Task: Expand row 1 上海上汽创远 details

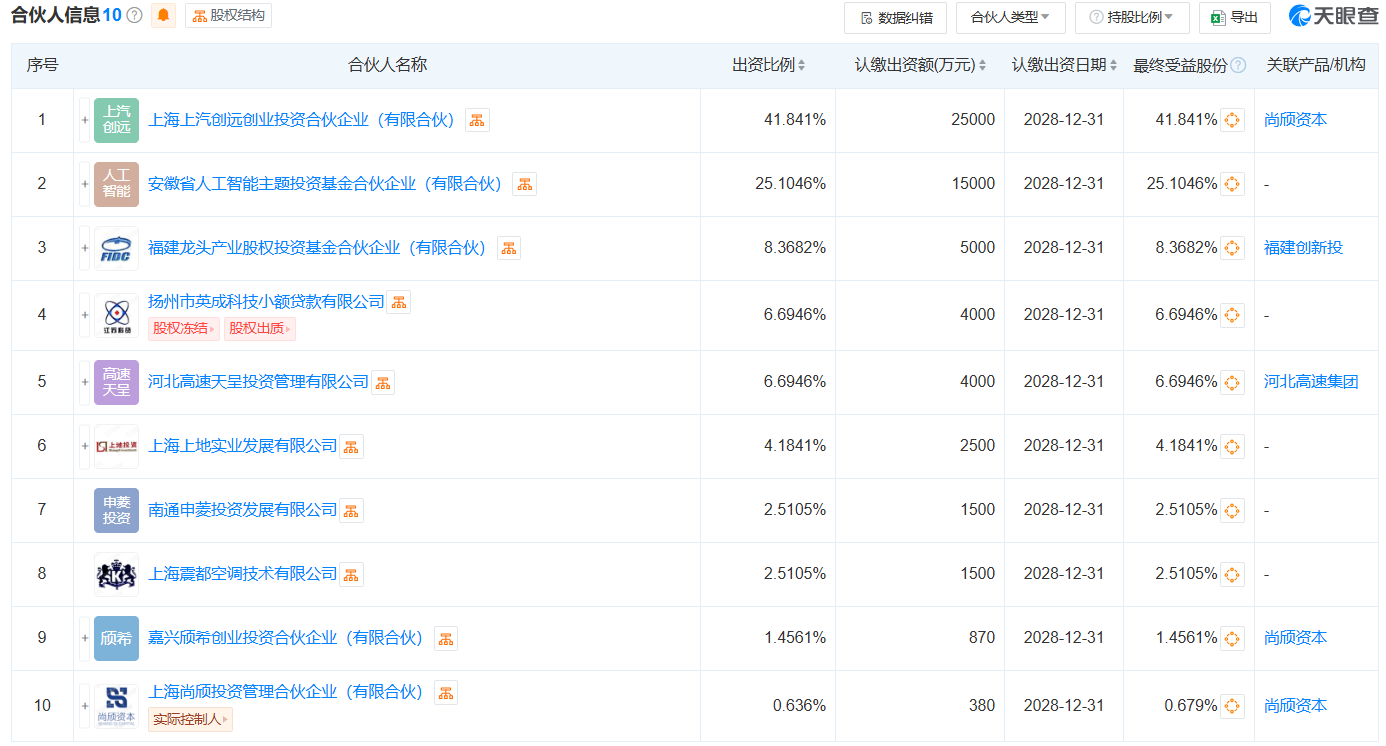Action: click(x=84, y=120)
